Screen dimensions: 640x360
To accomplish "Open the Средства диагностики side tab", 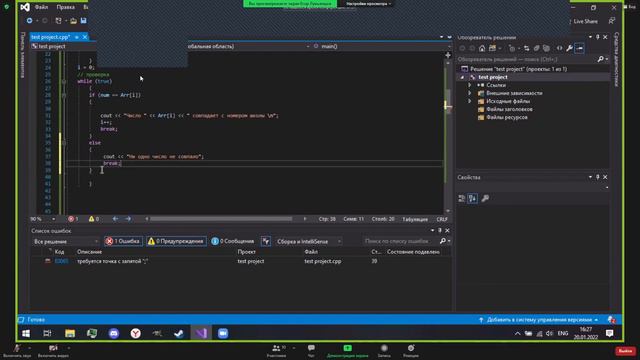I will 616,59.
